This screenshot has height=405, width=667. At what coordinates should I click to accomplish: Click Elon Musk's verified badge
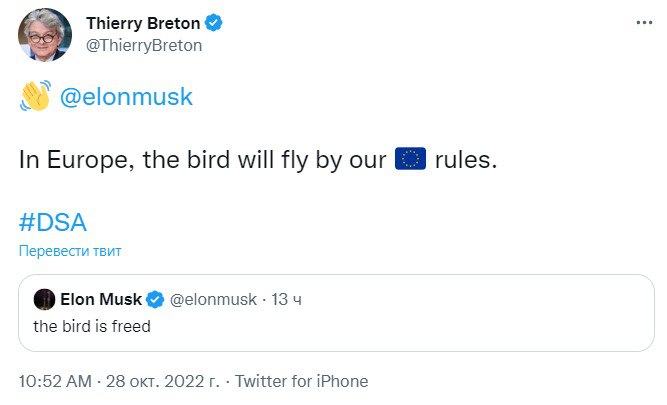point(156,299)
